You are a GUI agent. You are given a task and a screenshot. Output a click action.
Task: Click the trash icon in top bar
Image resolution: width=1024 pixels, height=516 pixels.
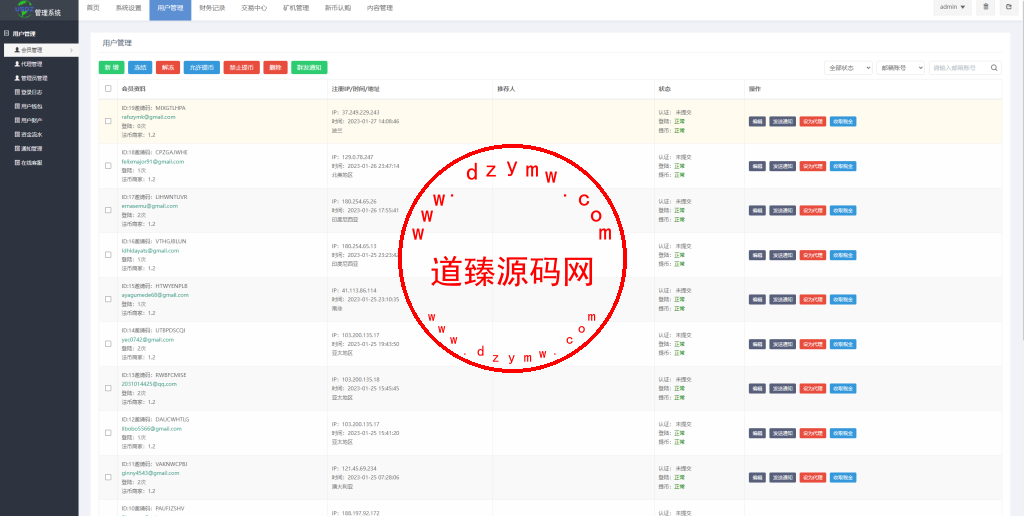(x=985, y=7)
